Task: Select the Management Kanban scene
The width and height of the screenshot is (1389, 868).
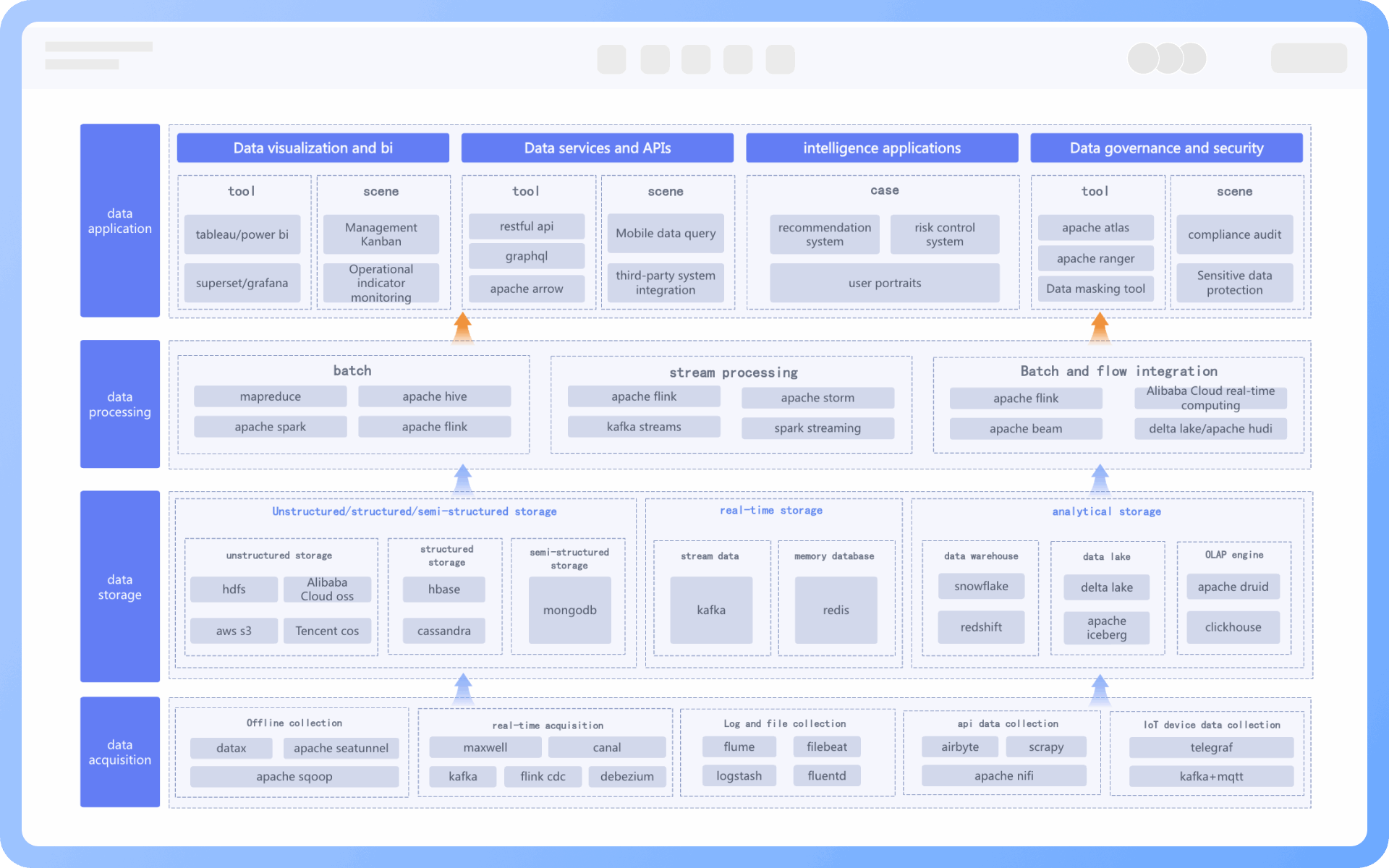Action: coord(381,234)
